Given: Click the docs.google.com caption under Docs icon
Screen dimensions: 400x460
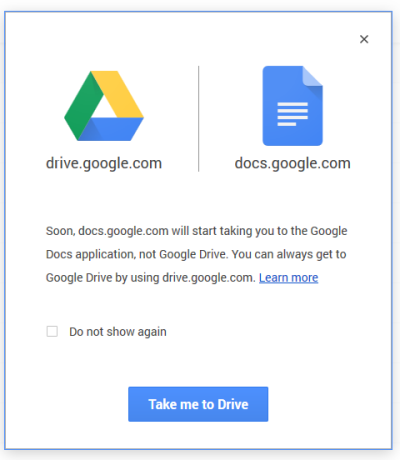Looking at the screenshot, I should 292,163.
